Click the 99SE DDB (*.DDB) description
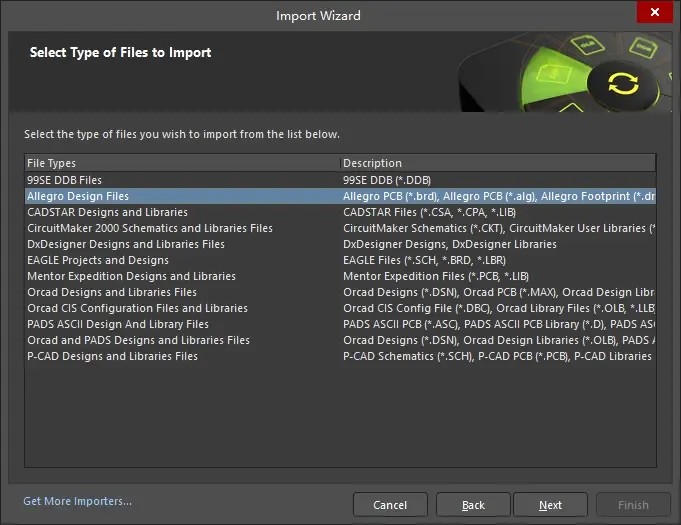This screenshot has height=525, width=681. tap(387, 180)
